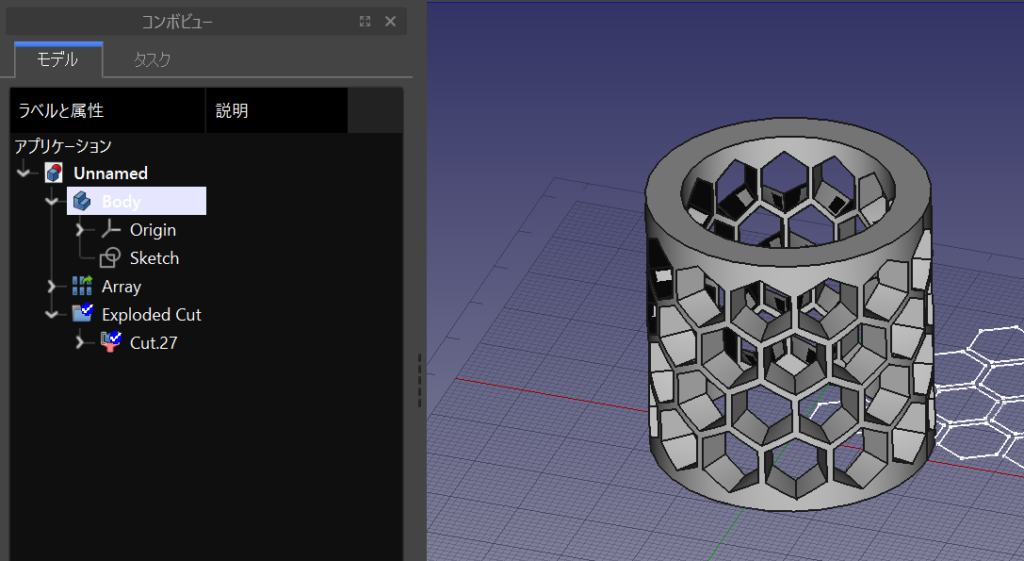Select the Array item
Image resolution: width=1024 pixels, height=561 pixels.
(x=121, y=287)
